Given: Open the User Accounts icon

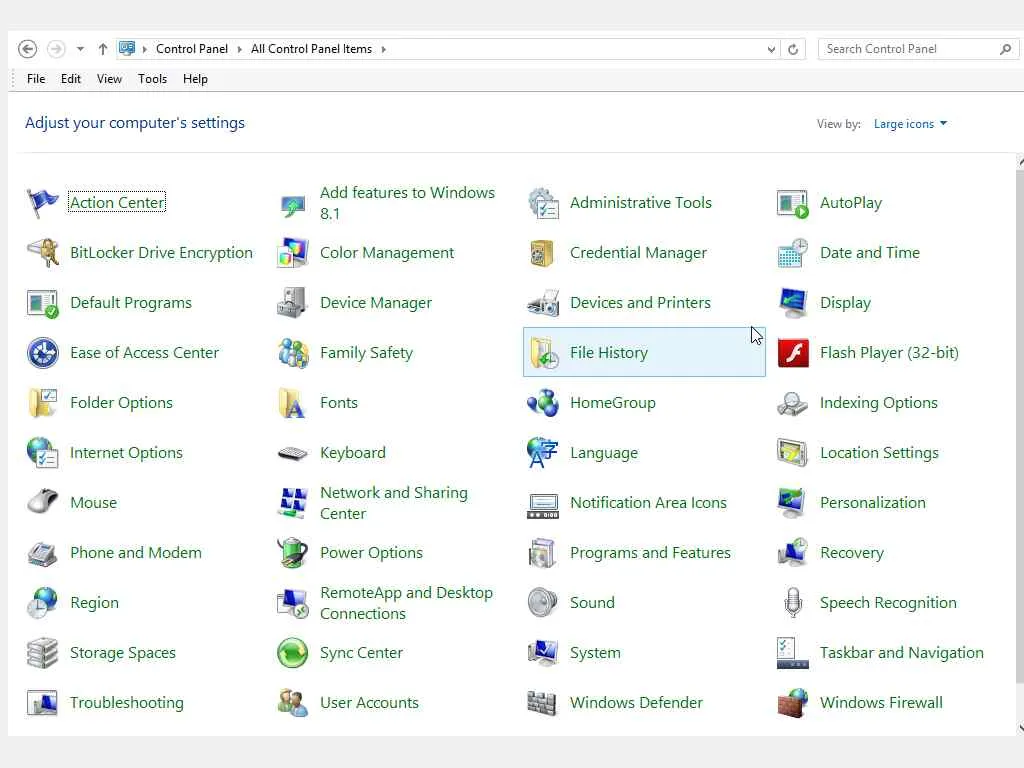Looking at the screenshot, I should [x=293, y=703].
